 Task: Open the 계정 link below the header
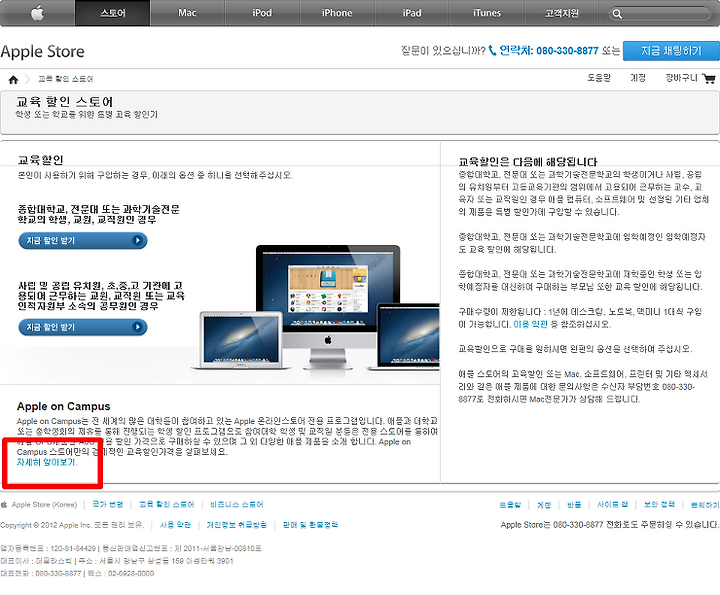637,78
